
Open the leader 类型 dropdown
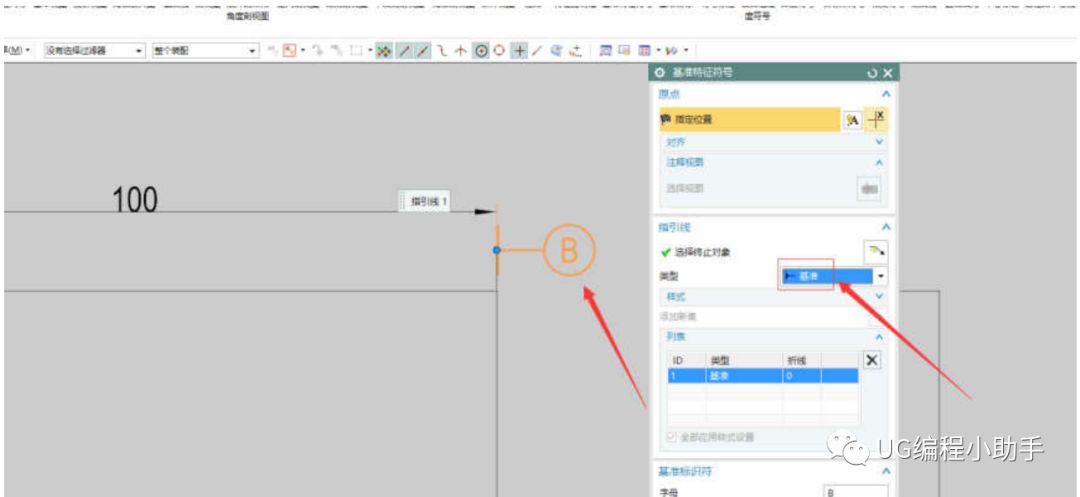point(835,276)
